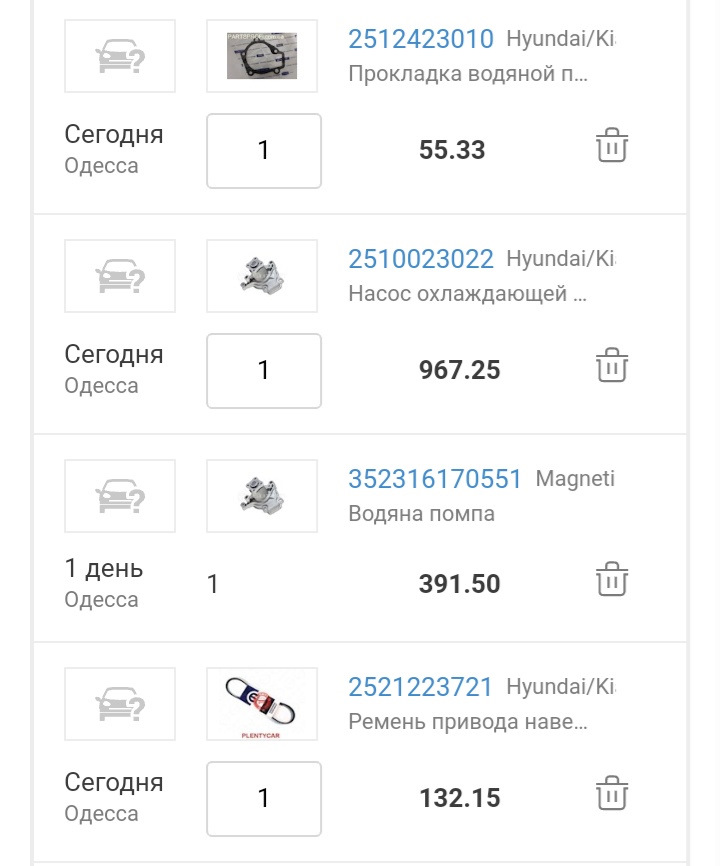Click the "Водяна помпа" product description
The image size is (720, 866).
pyautogui.click(x=421, y=514)
